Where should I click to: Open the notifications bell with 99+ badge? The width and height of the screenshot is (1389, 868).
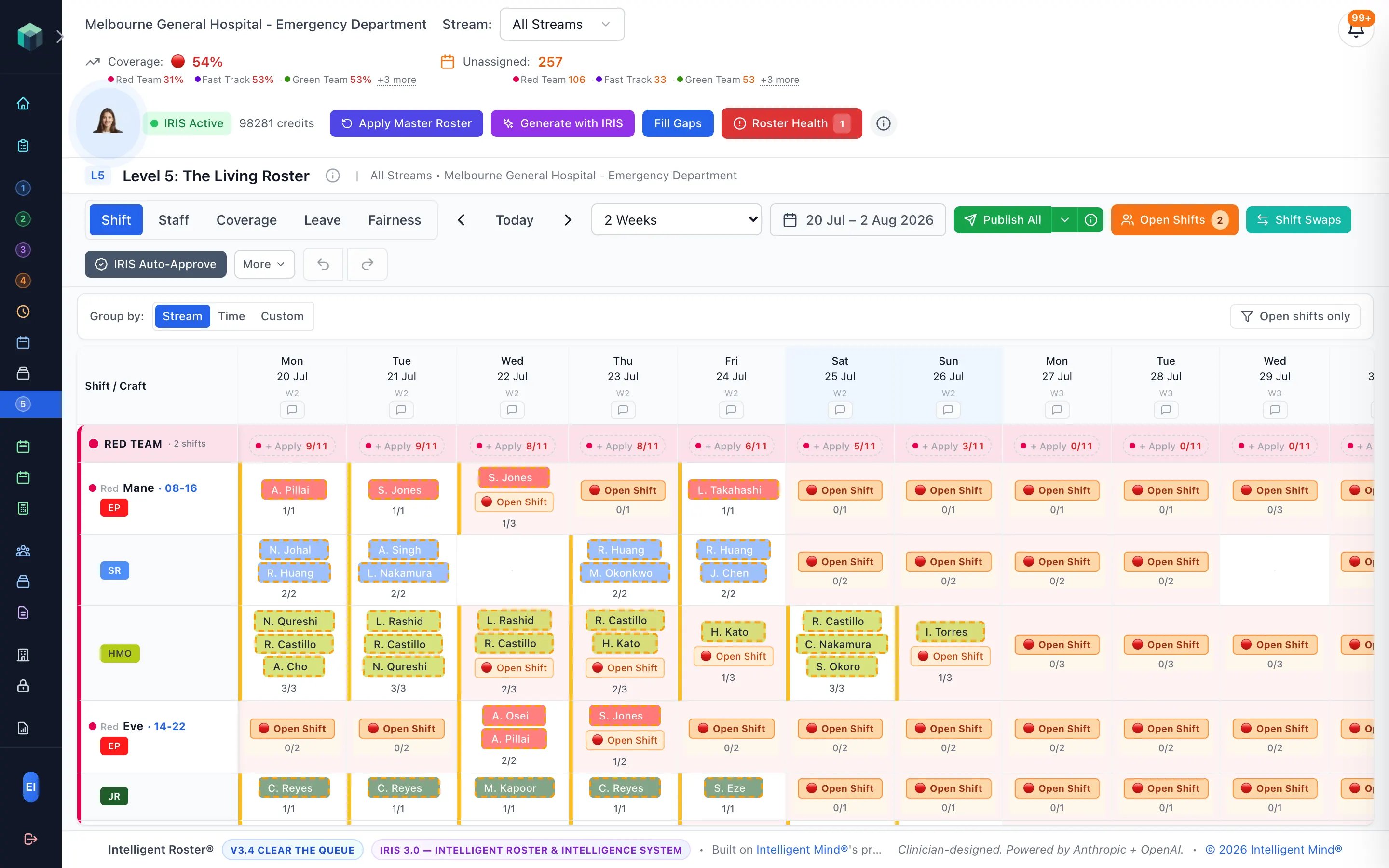tap(1356, 29)
